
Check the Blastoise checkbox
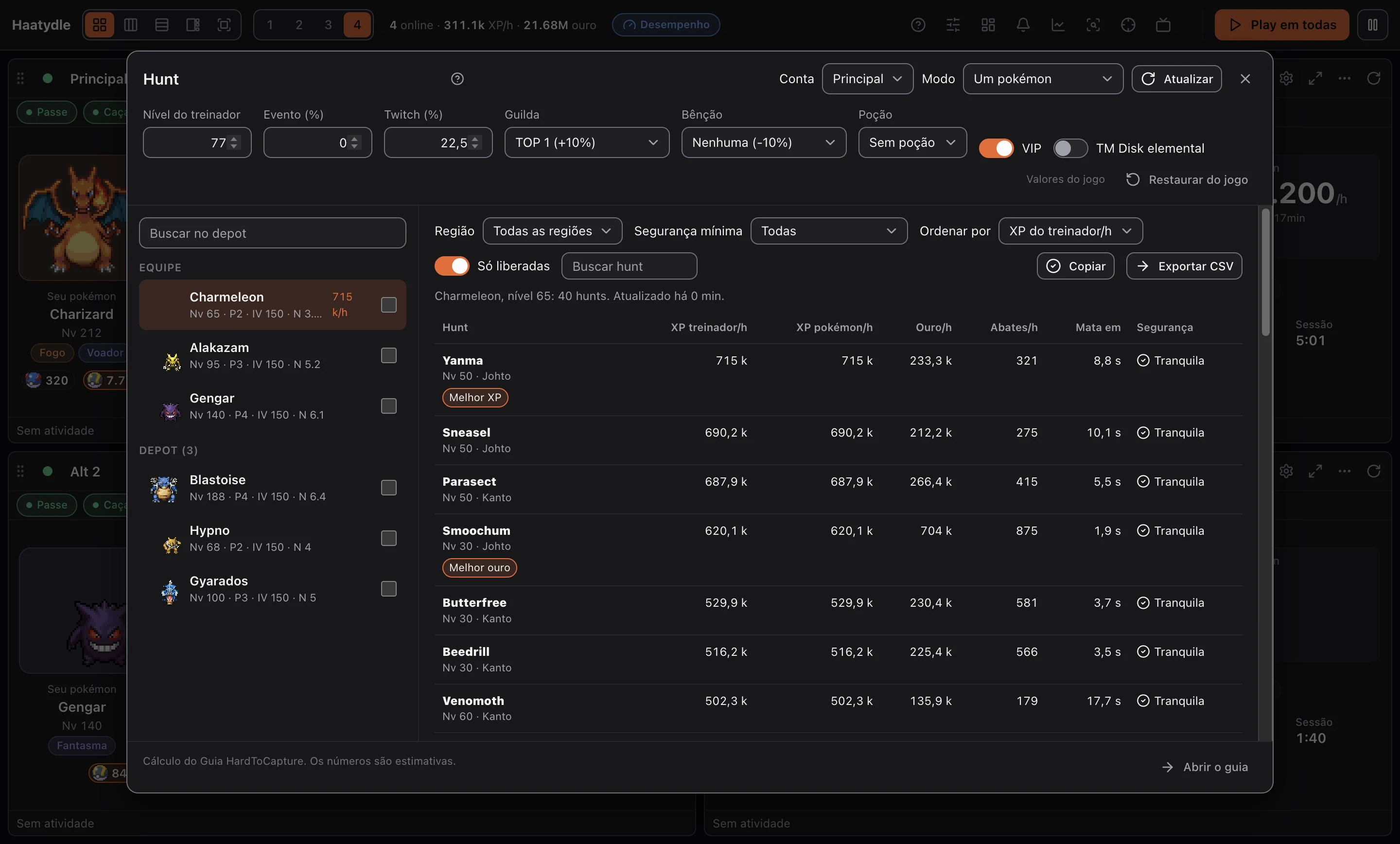click(388, 488)
